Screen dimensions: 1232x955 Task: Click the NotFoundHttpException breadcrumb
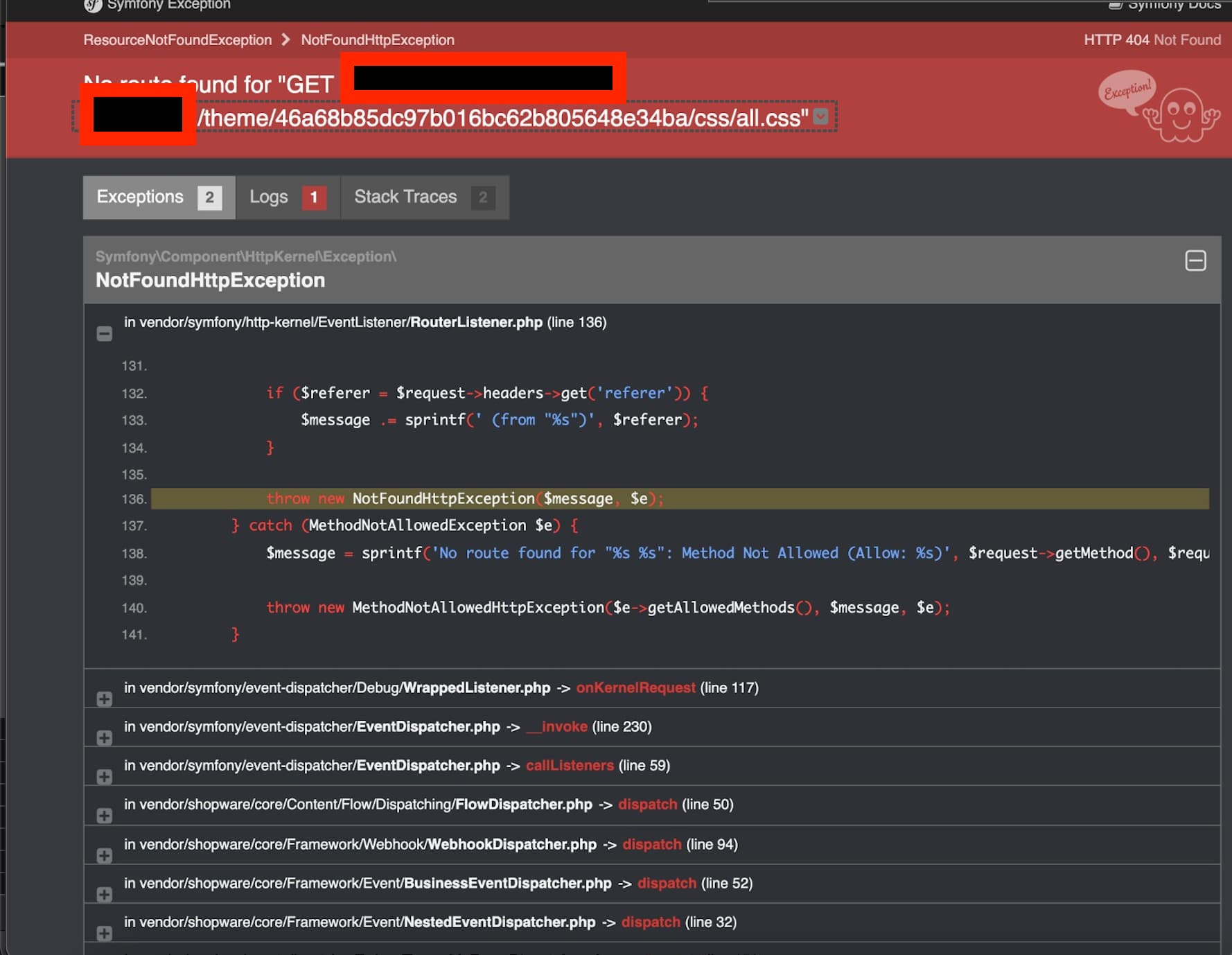[x=378, y=40]
